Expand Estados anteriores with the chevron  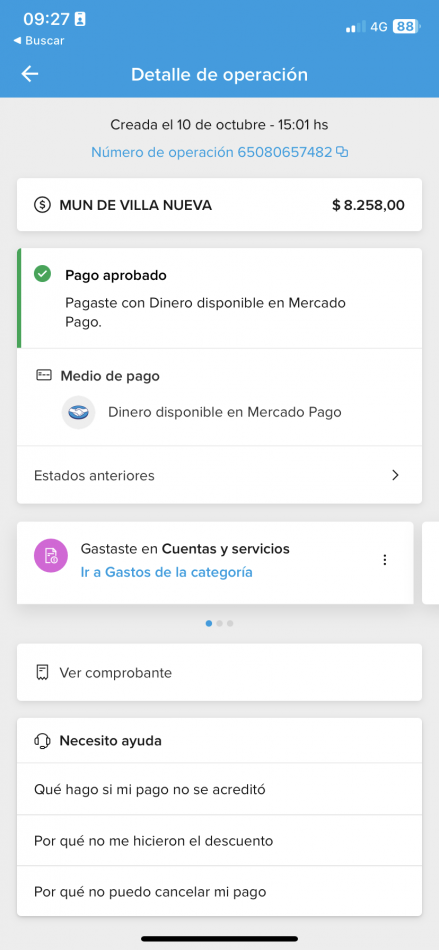(395, 475)
